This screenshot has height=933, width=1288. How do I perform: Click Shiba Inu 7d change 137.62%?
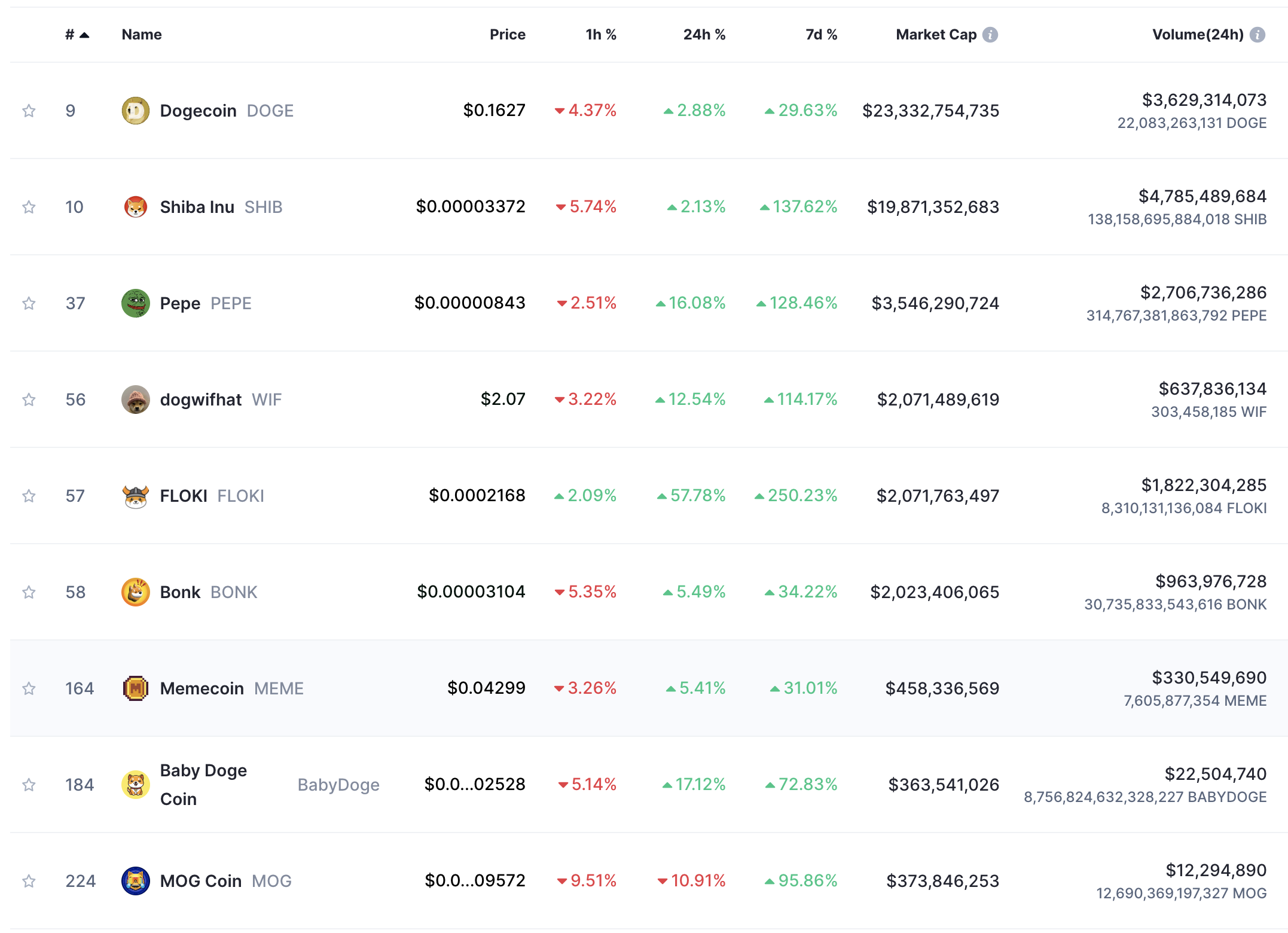click(799, 207)
